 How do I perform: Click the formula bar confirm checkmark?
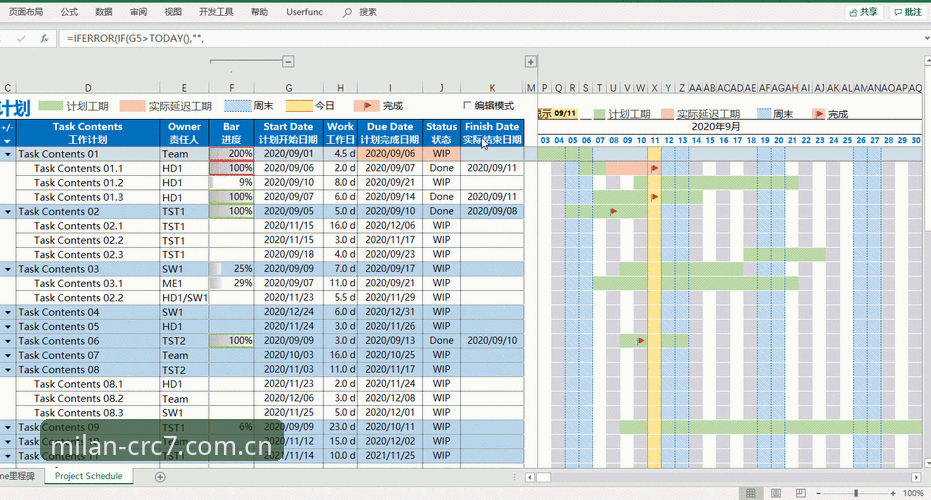pyautogui.click(x=21, y=39)
